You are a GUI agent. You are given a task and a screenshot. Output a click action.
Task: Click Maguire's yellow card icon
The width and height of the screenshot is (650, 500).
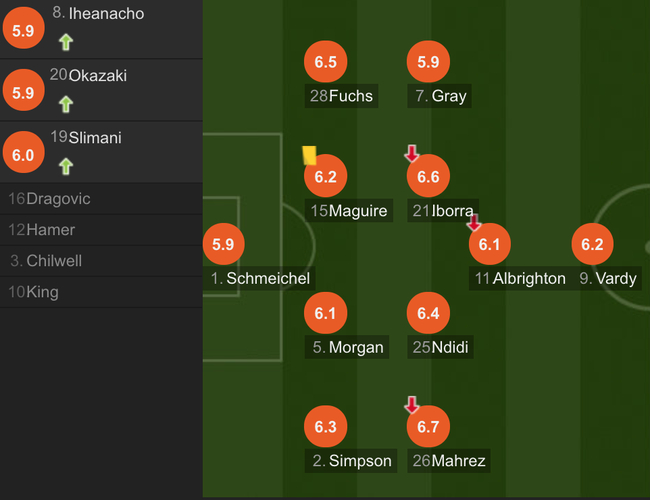click(x=309, y=155)
